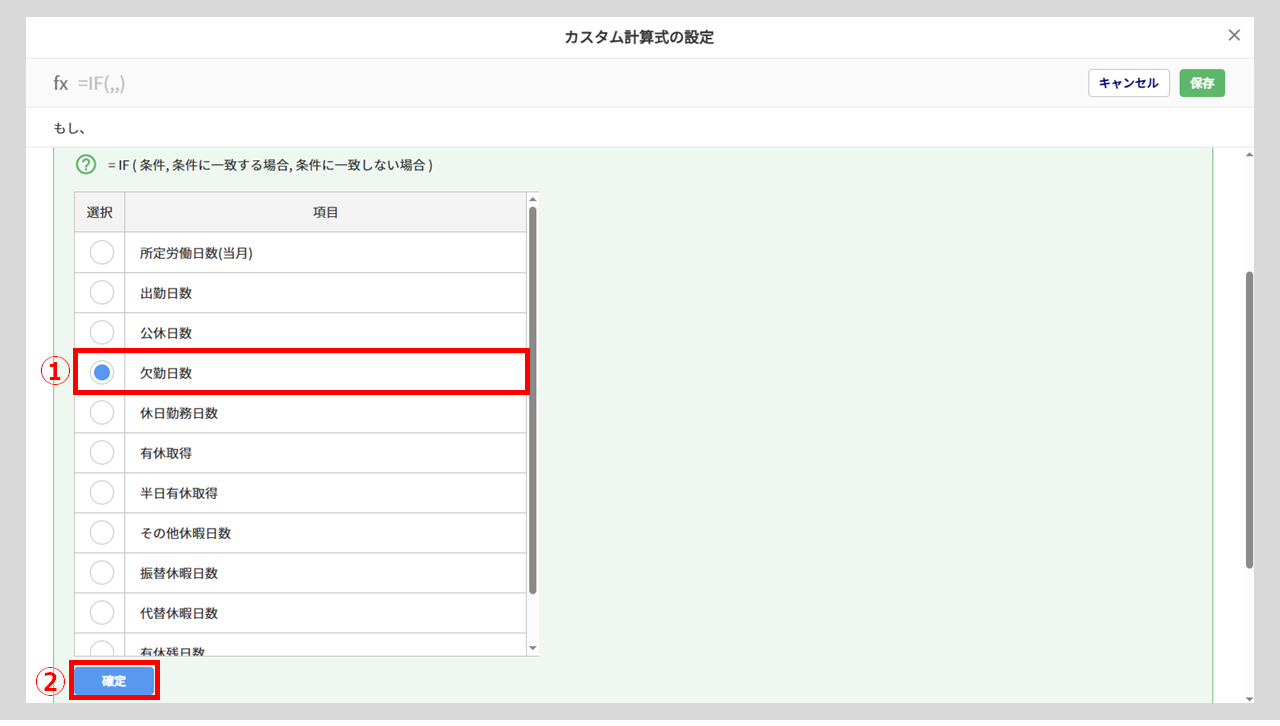Click the item list scrollbar thumb
1280x726 pixels.
pos(532,400)
